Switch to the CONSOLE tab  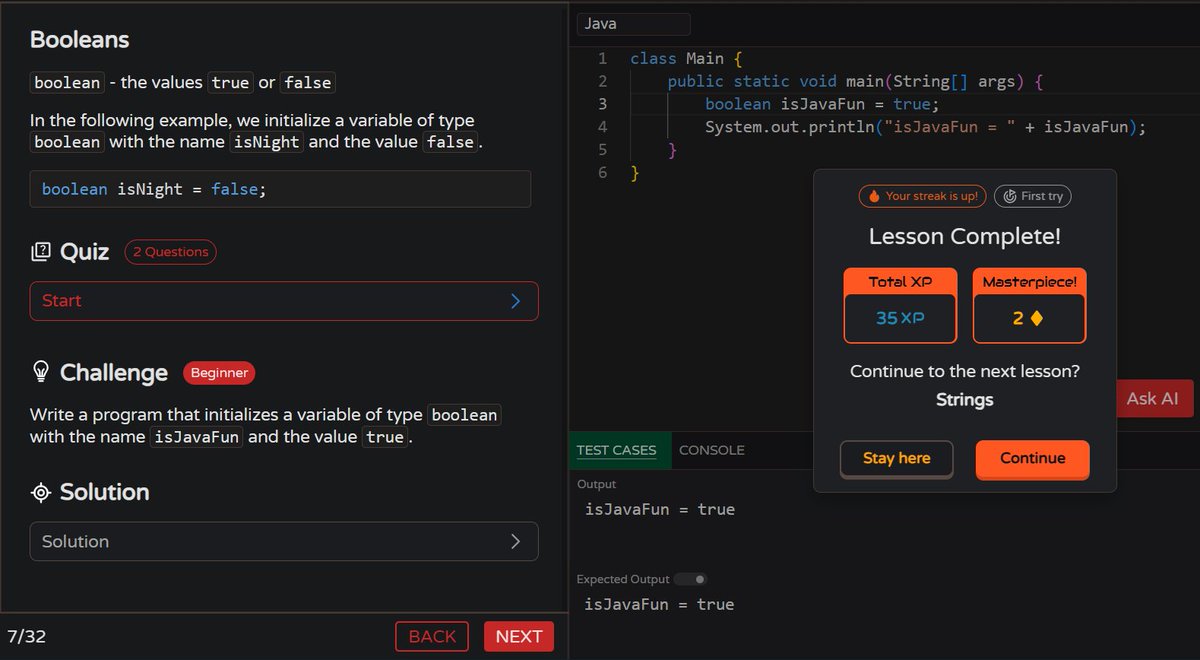[711, 450]
